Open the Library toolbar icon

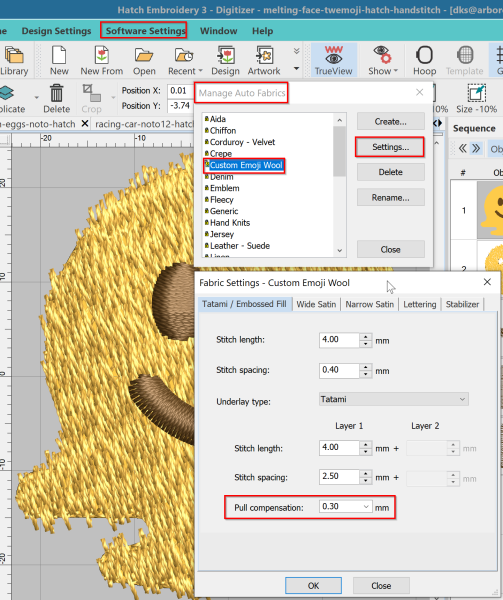click(14, 60)
